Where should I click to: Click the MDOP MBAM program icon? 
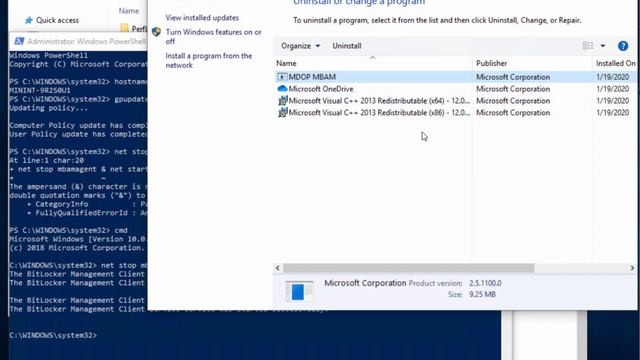[x=282, y=77]
